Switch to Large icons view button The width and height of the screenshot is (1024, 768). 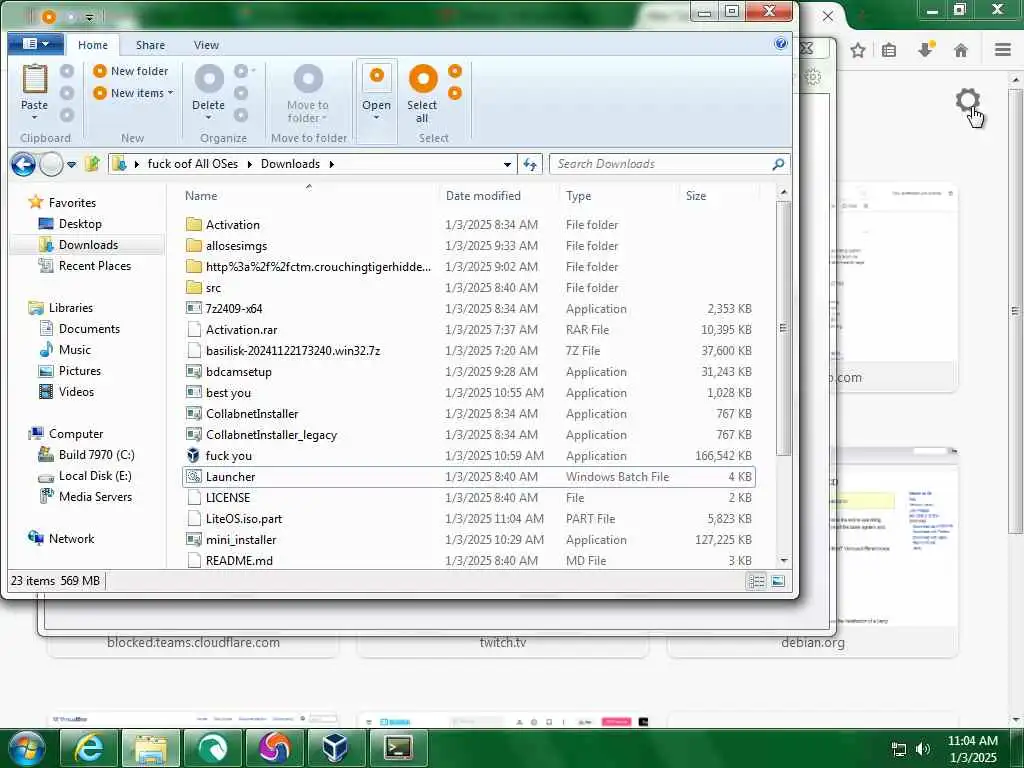coord(778,581)
